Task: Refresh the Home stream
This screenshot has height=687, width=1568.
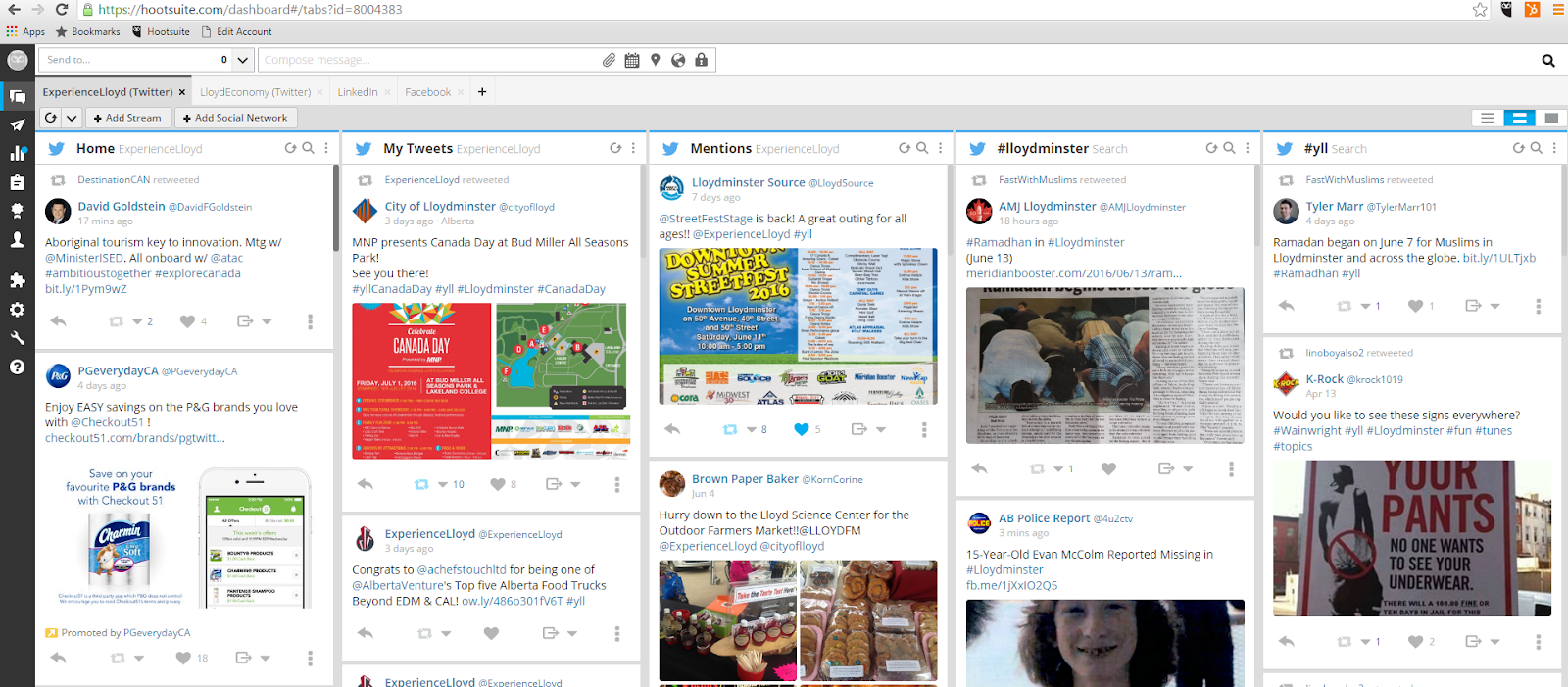Action: coord(290,148)
